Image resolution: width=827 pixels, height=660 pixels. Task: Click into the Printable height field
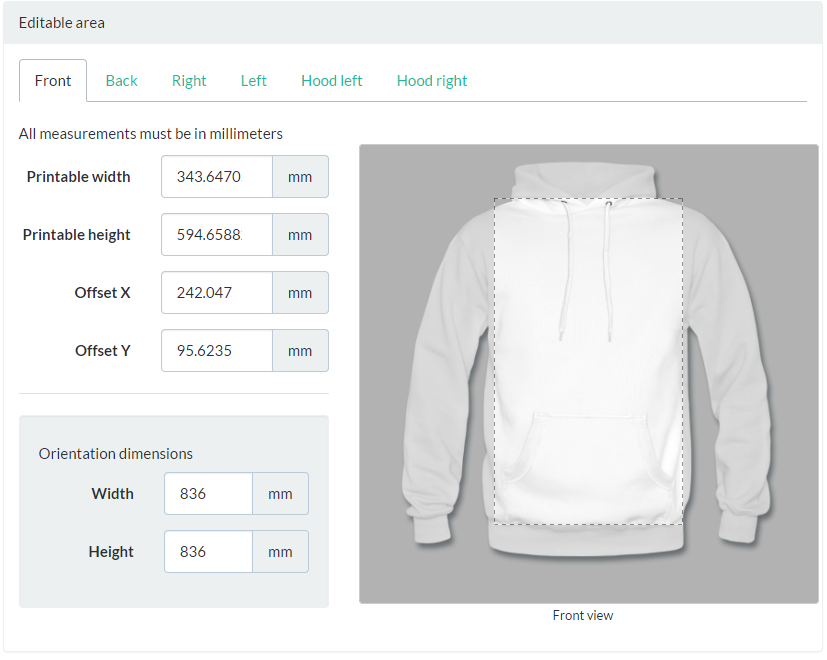217,235
